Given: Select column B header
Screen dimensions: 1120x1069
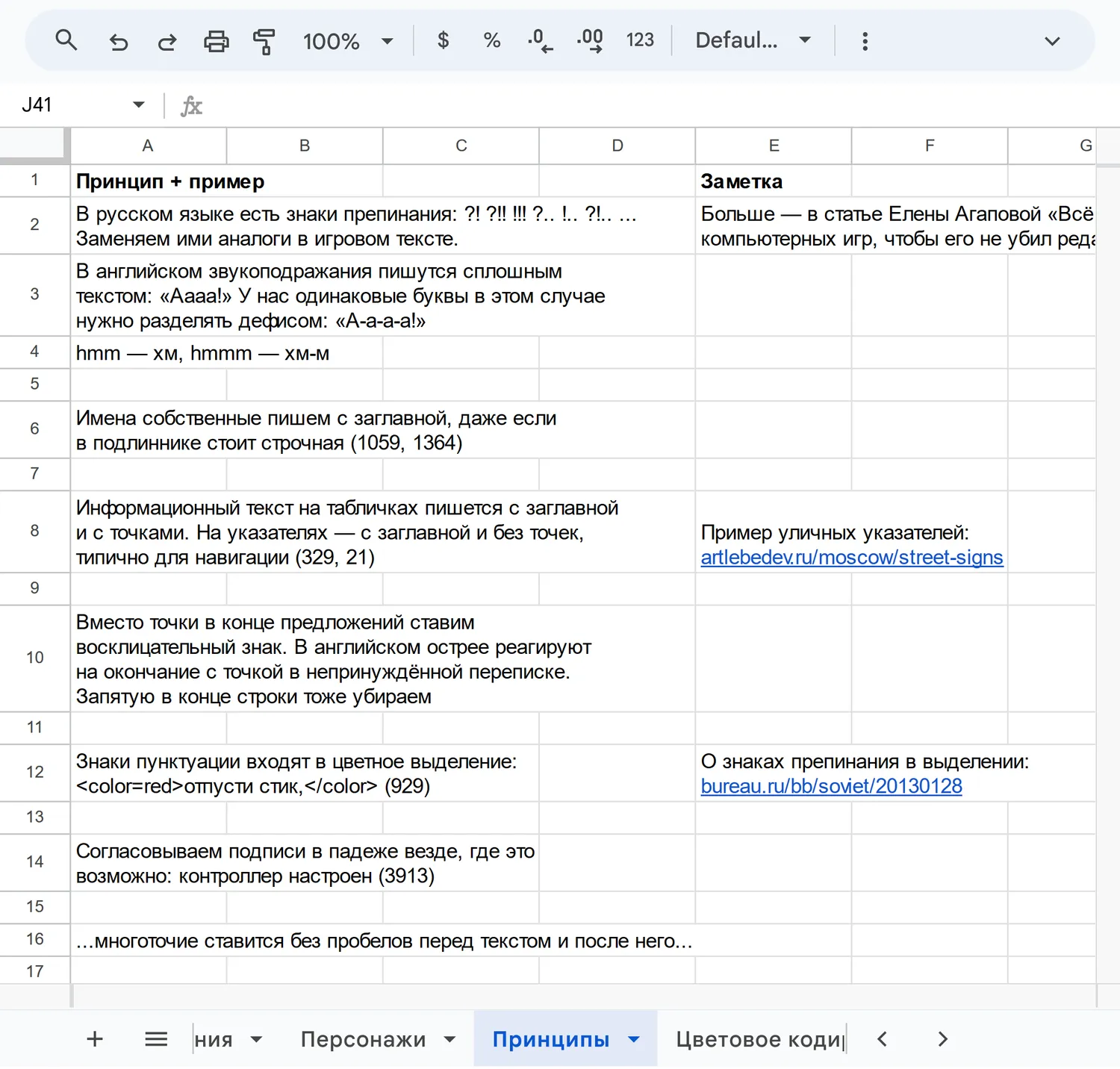Looking at the screenshot, I should pyautogui.click(x=305, y=146).
